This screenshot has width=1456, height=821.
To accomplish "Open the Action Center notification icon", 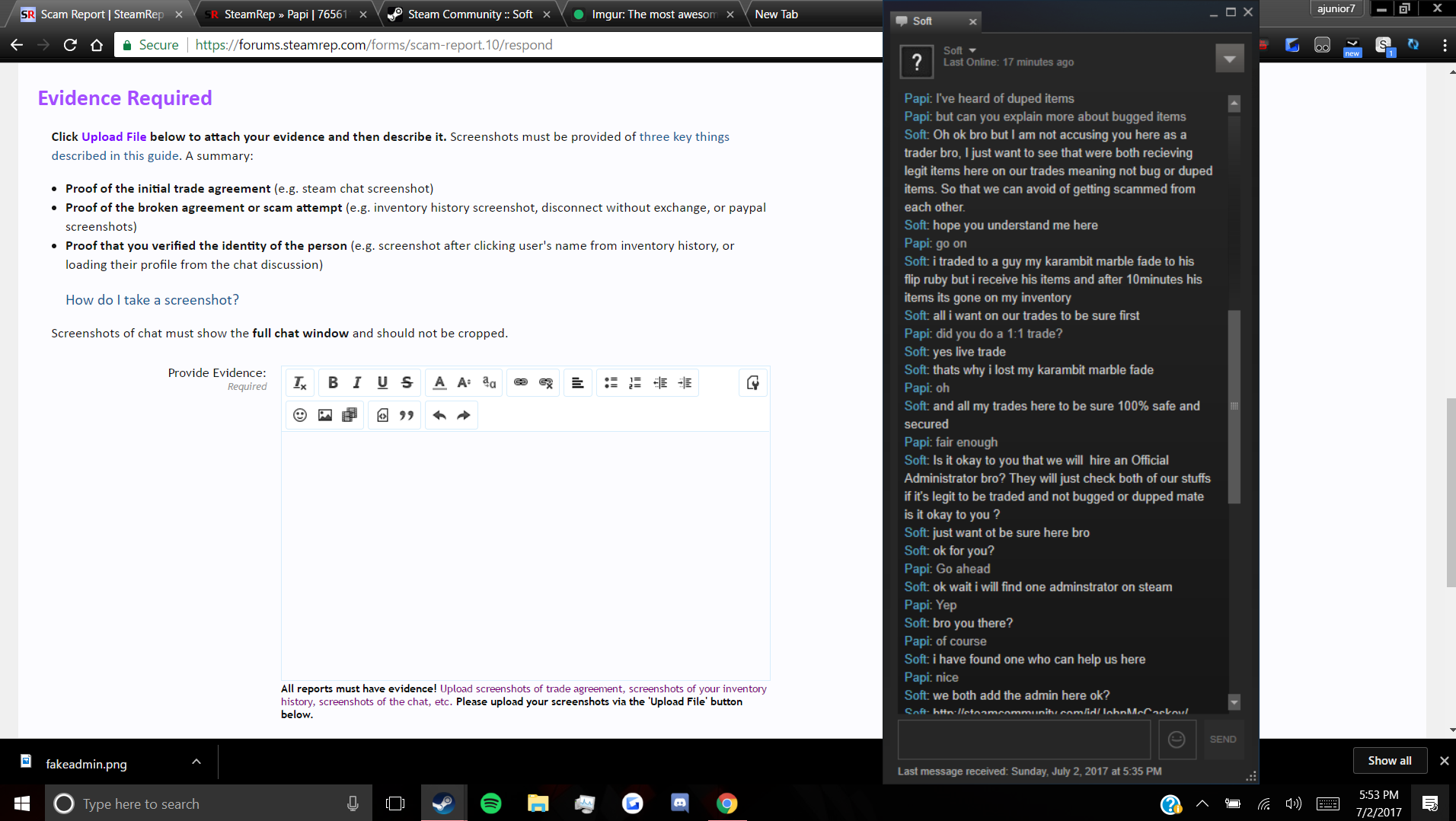I will point(1429,803).
